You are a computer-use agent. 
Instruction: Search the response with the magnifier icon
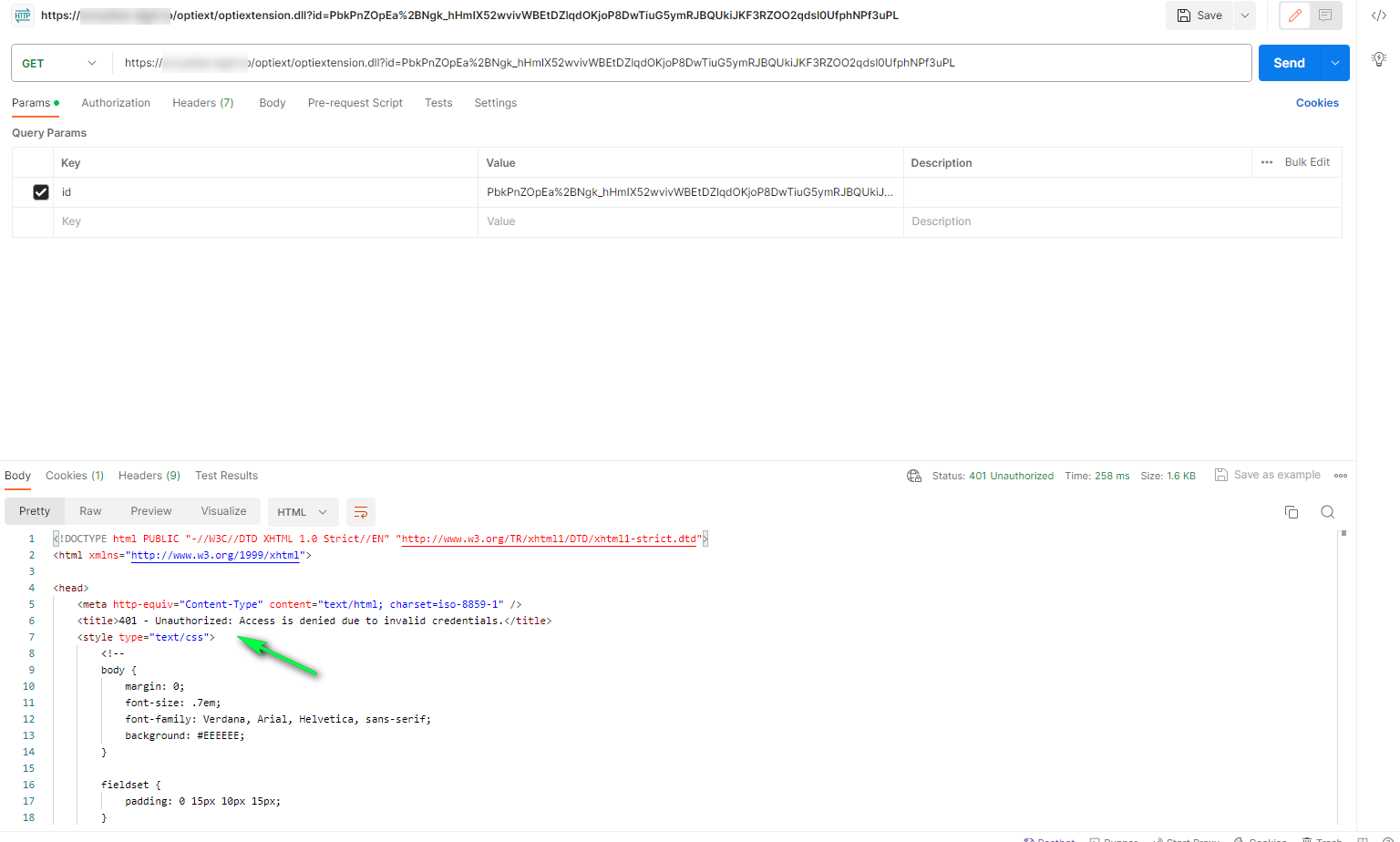tap(1327, 512)
